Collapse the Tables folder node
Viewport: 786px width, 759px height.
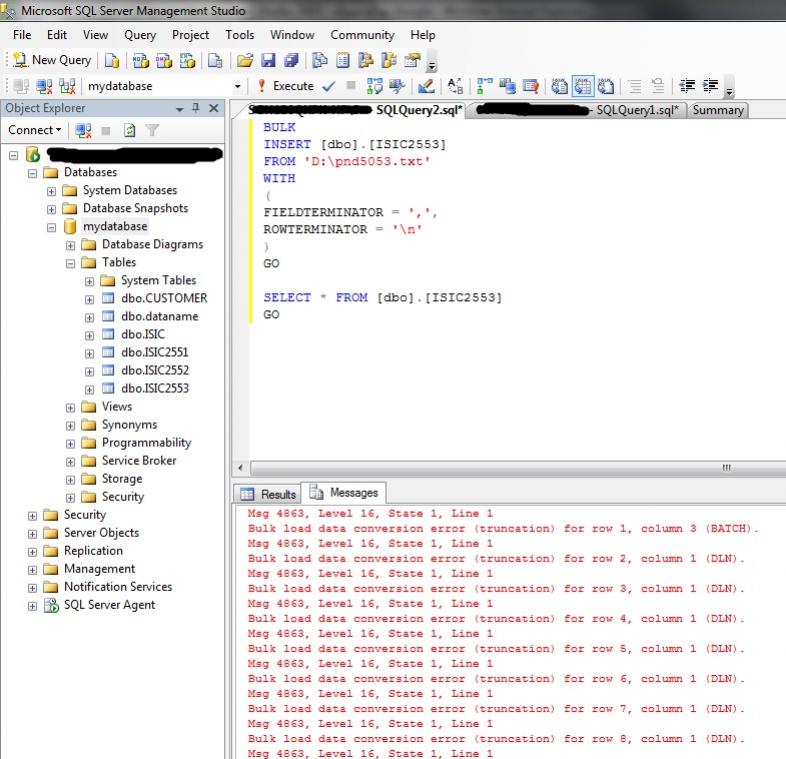(71, 263)
